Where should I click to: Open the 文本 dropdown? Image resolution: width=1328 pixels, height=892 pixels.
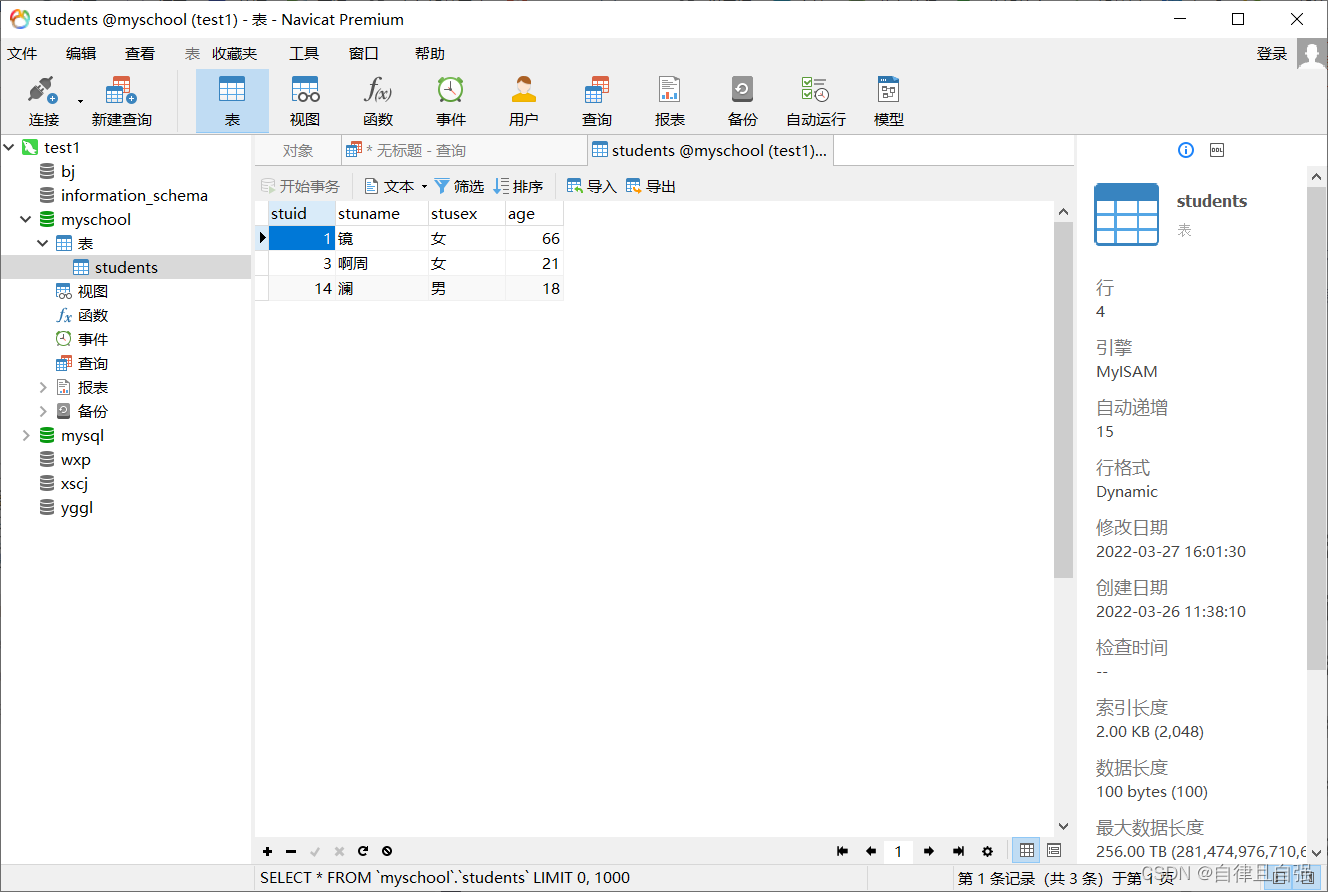(x=395, y=186)
